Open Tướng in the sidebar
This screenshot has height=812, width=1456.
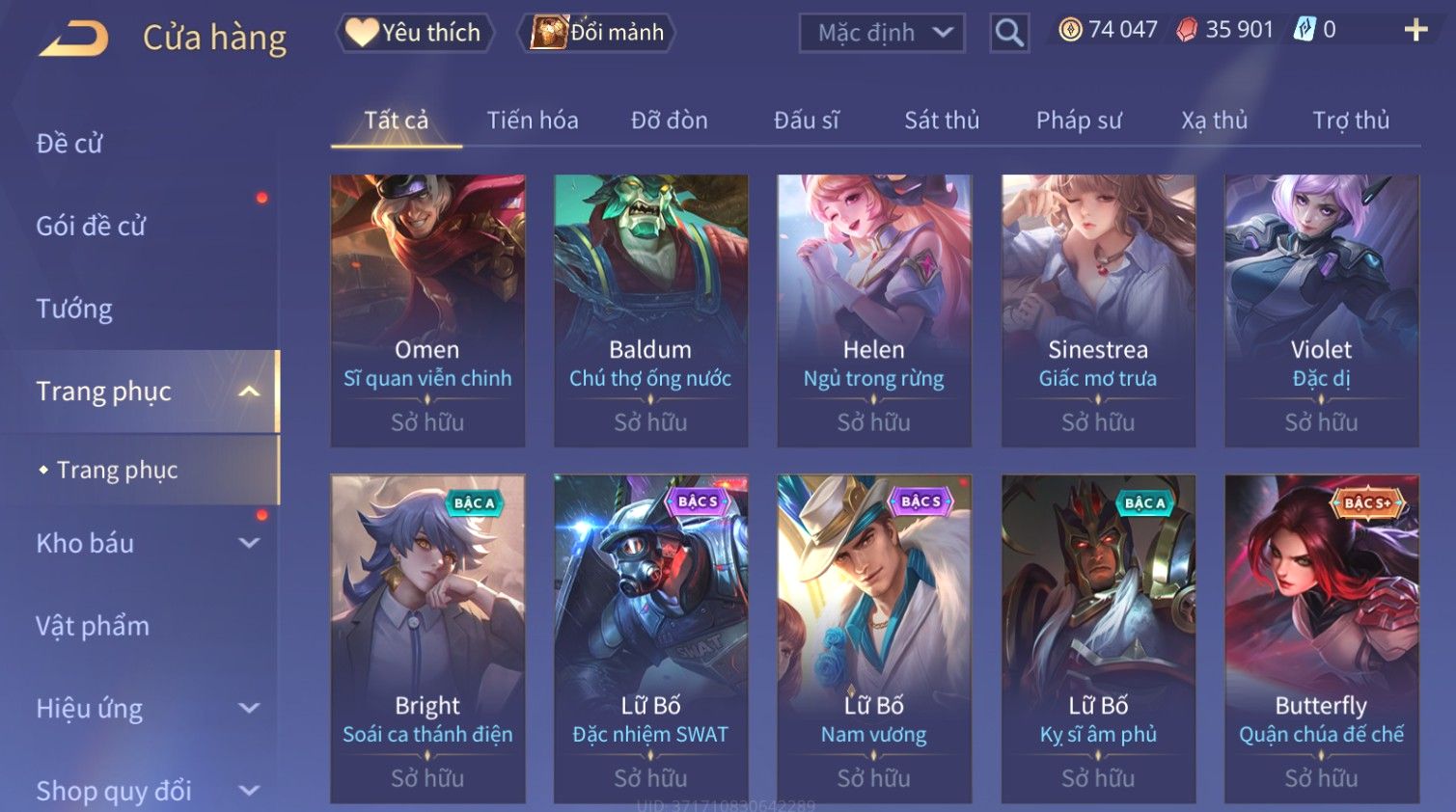pyautogui.click(x=74, y=309)
